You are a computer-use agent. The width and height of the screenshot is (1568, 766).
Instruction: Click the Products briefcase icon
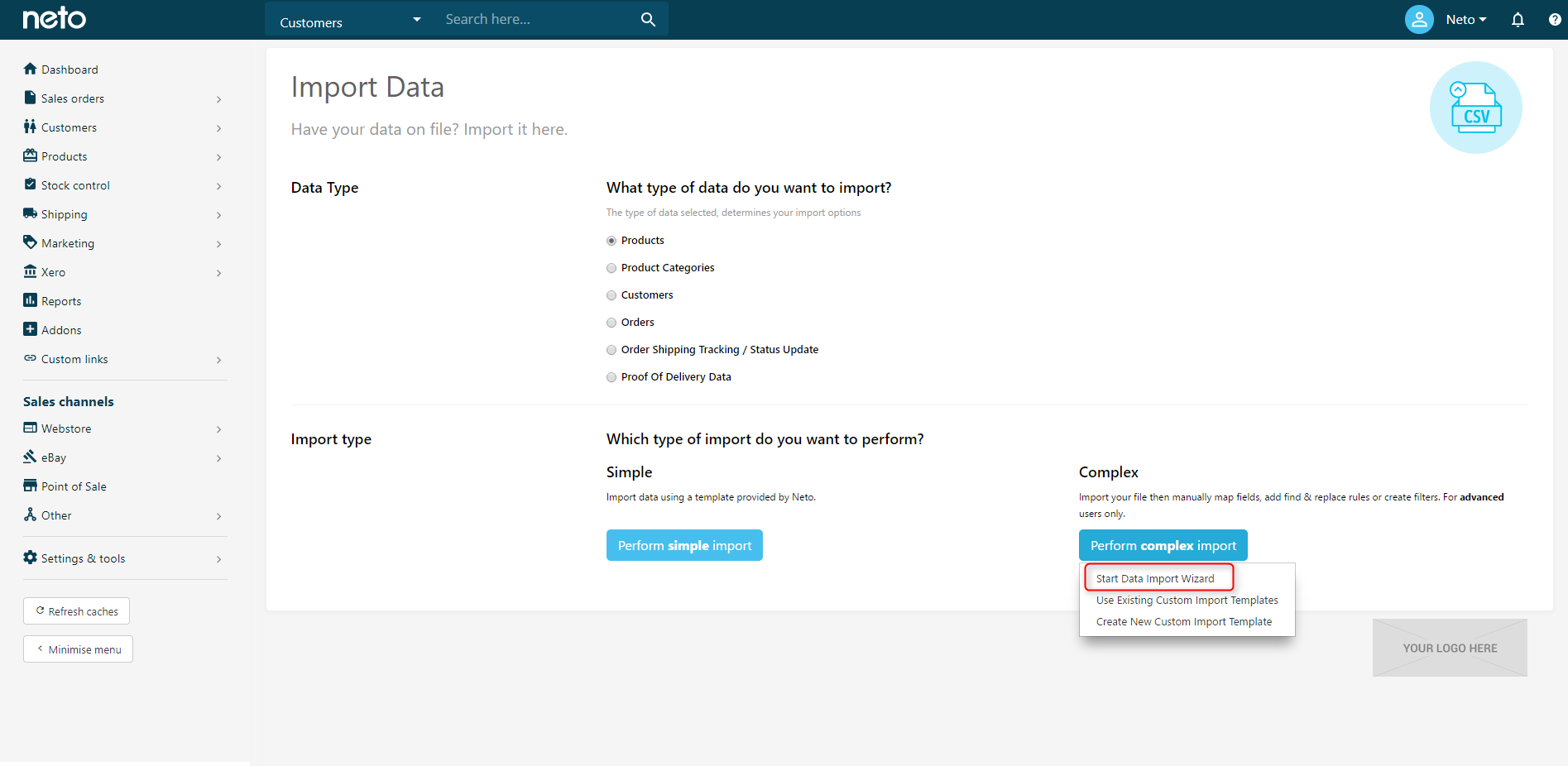click(x=31, y=156)
